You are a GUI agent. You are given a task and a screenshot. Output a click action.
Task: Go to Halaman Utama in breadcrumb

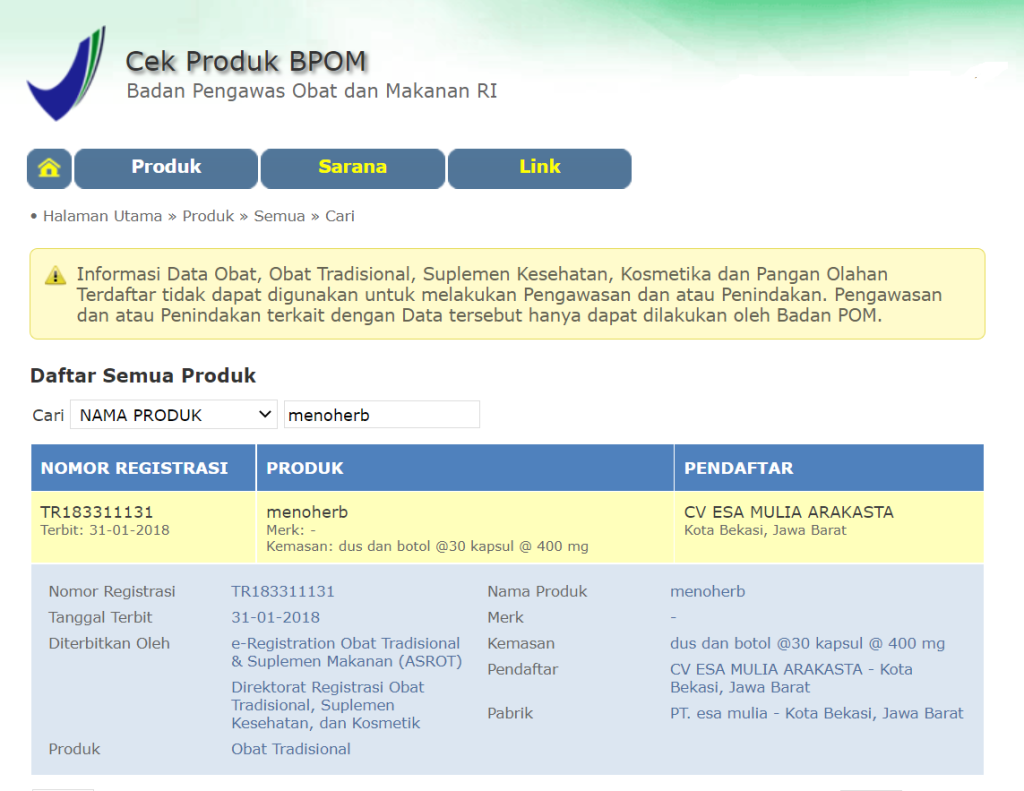(102, 216)
